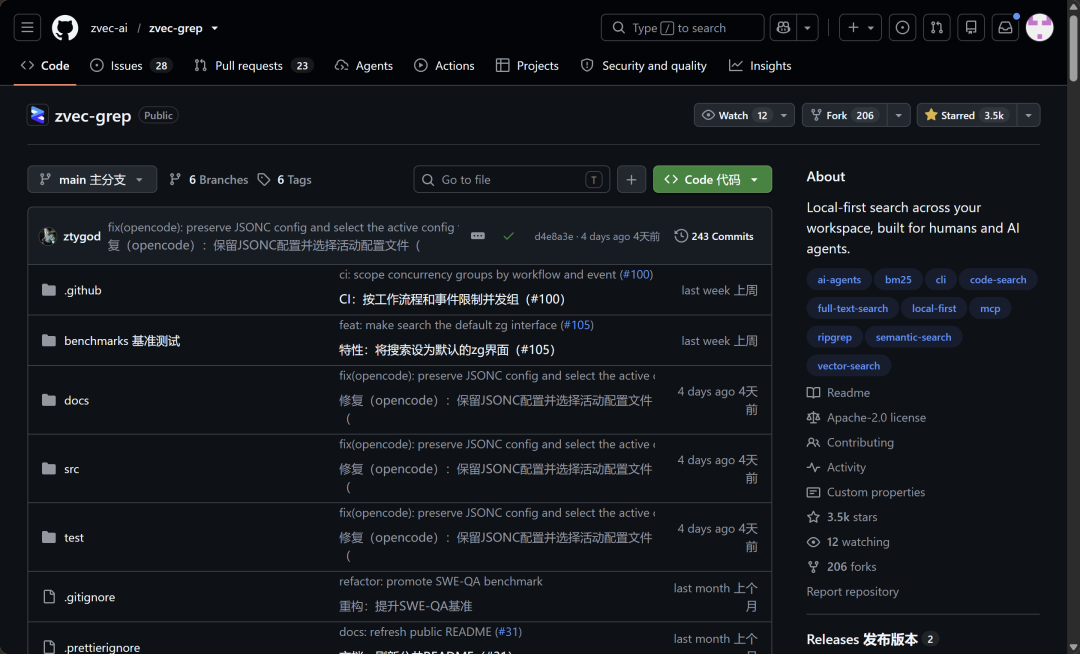Open ztygod author link
This screenshot has height=654, width=1080.
pos(82,236)
